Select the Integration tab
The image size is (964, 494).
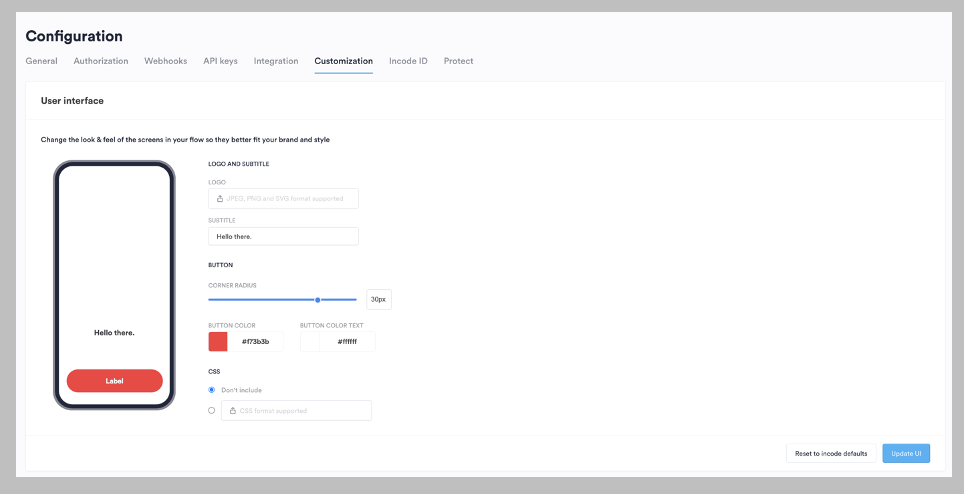coord(275,61)
